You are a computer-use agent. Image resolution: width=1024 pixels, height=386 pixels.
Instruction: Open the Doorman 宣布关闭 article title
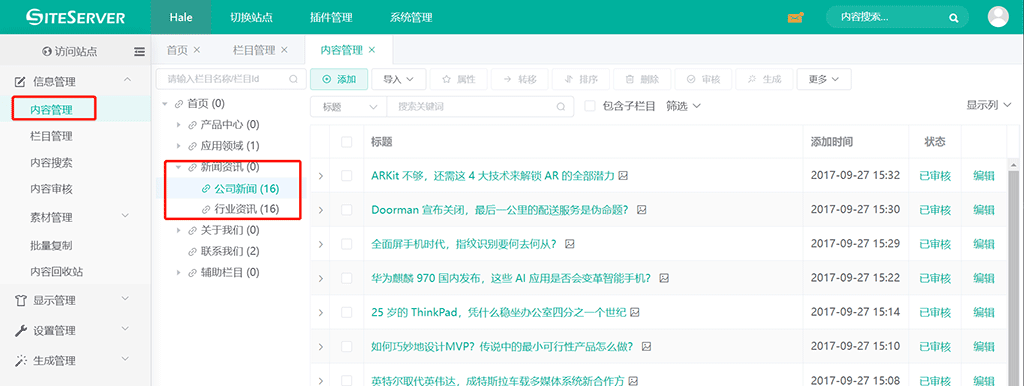point(500,210)
